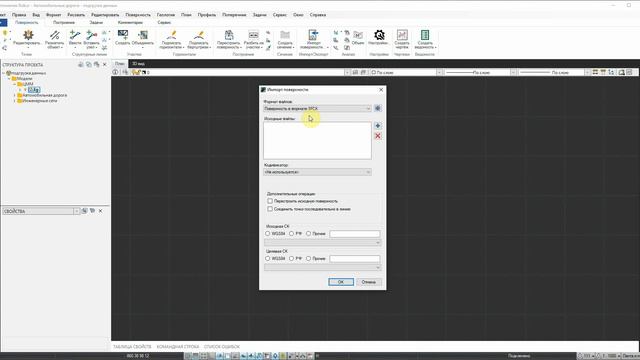Expand the Road folder in project tree
The width and height of the screenshot is (640, 360).
(15, 95)
